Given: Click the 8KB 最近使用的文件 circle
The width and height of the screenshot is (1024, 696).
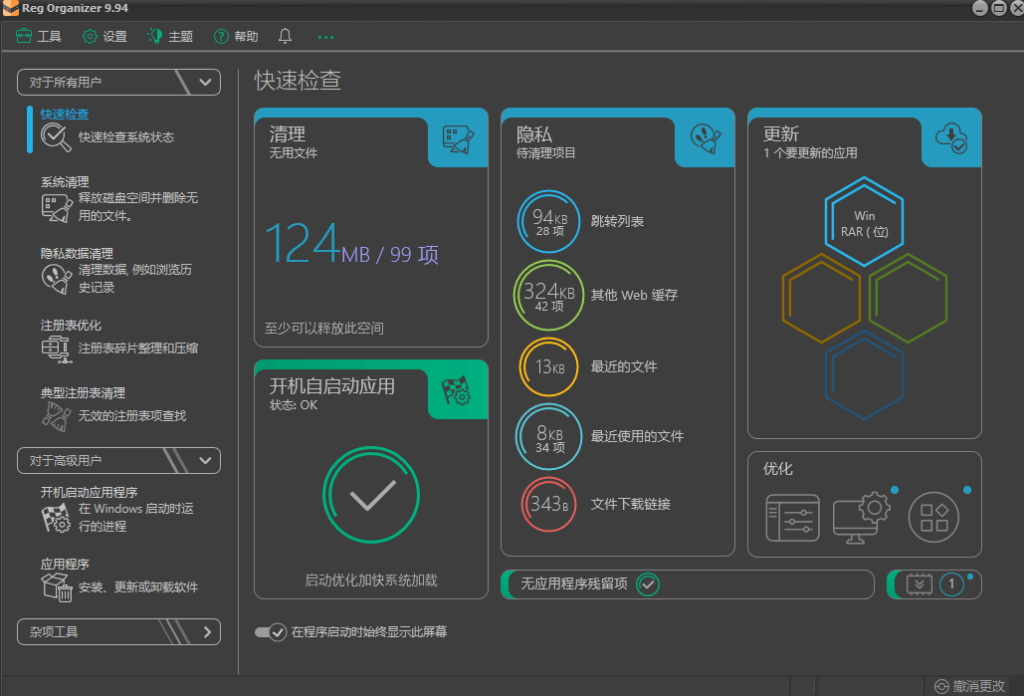Looking at the screenshot, I should pos(549,437).
